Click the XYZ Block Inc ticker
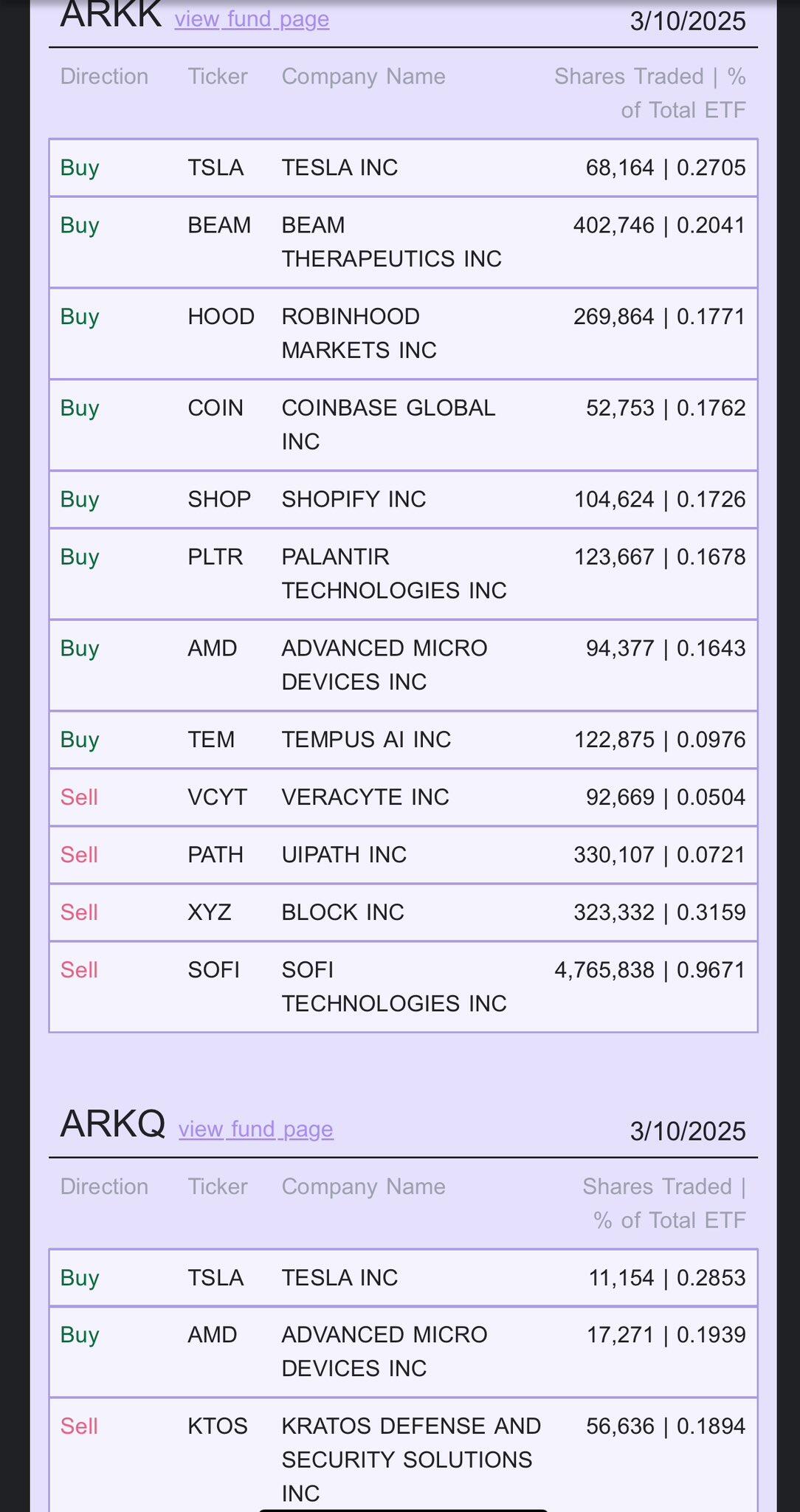The image size is (800, 1512). pos(210,913)
